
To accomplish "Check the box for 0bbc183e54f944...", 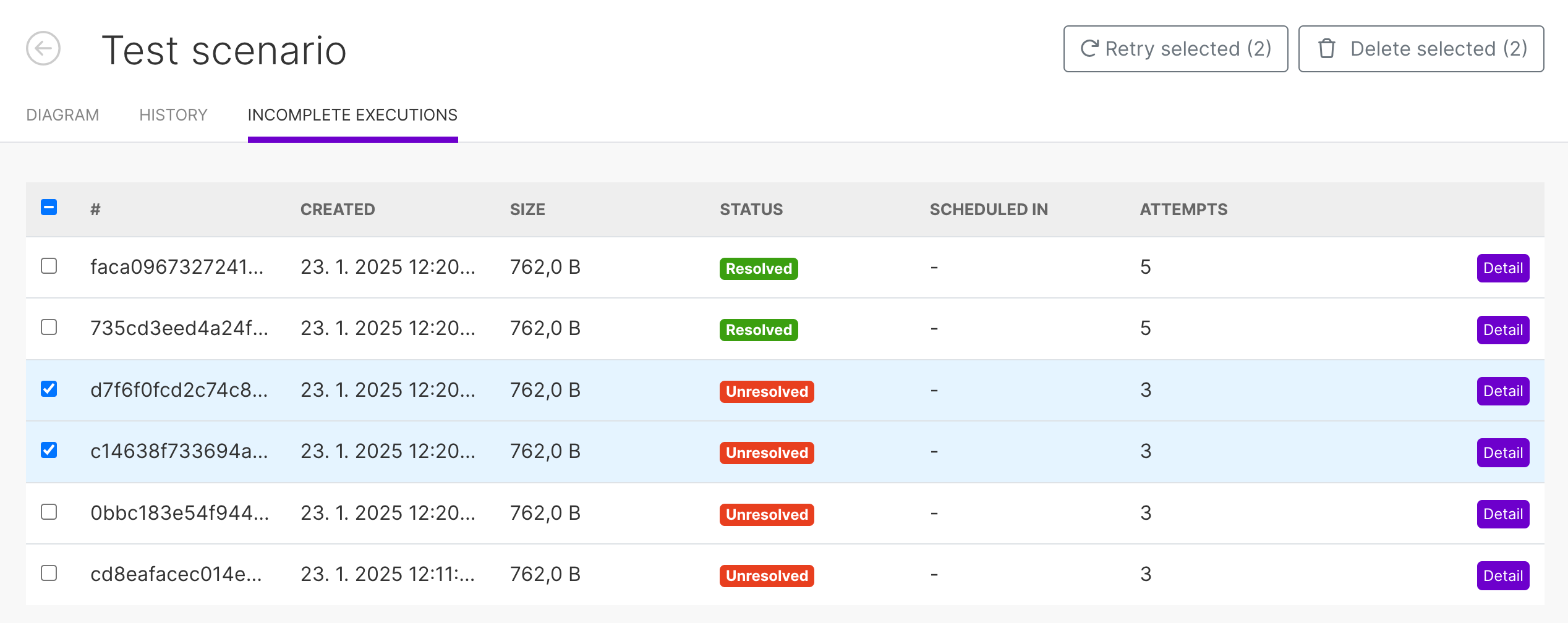I will [x=49, y=512].
